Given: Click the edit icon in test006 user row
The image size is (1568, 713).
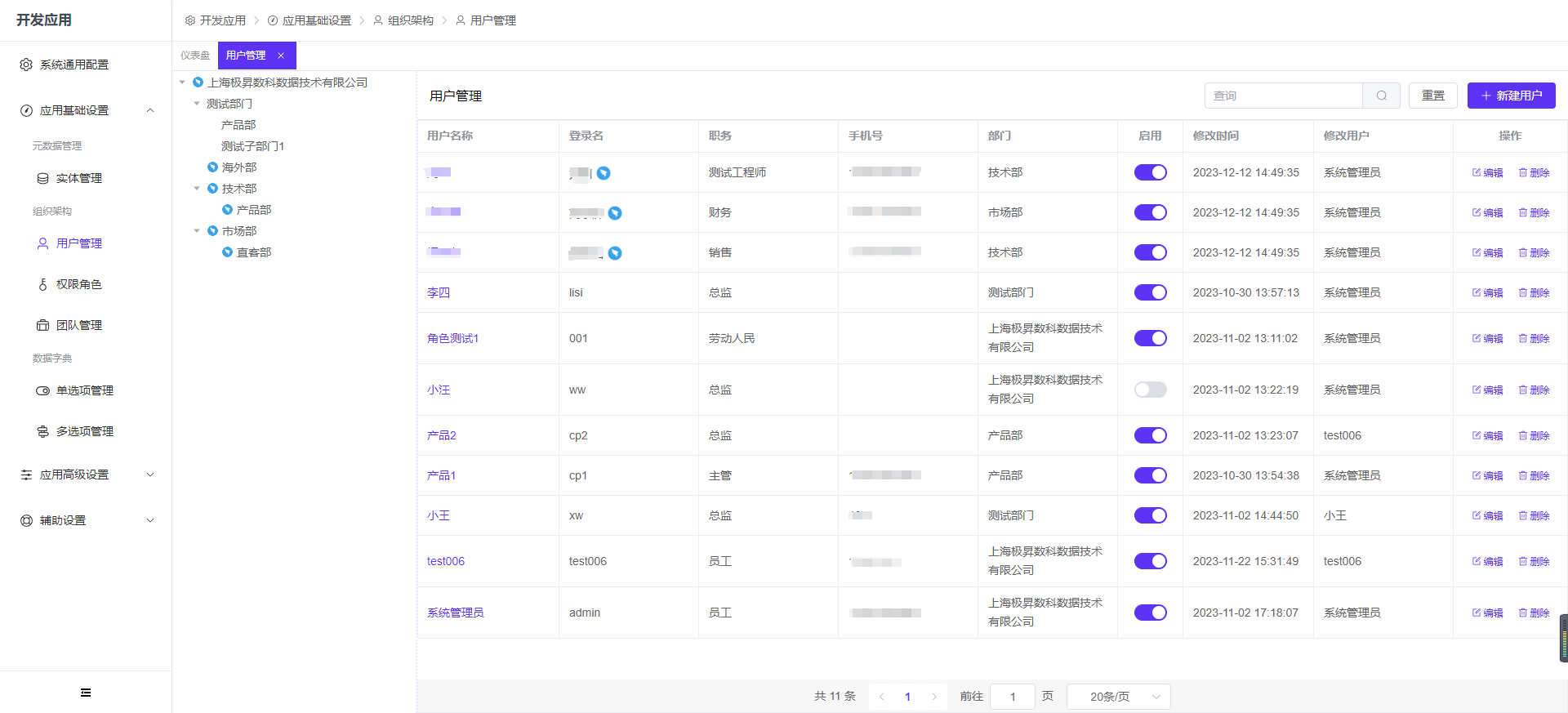Looking at the screenshot, I should 1477,561.
